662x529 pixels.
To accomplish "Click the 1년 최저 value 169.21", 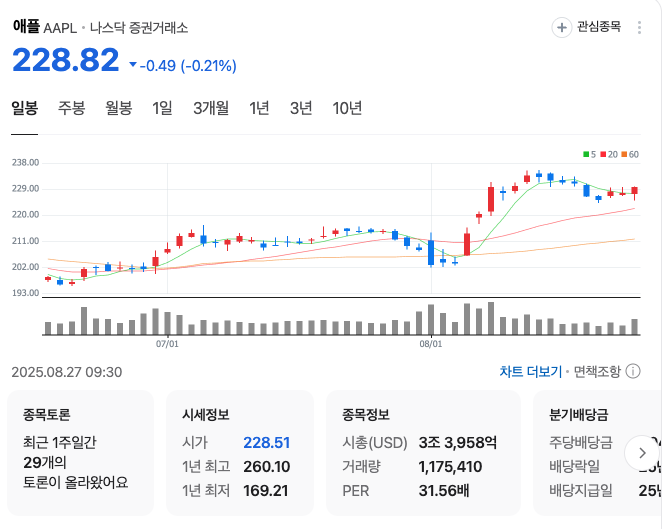I will click(266, 491).
